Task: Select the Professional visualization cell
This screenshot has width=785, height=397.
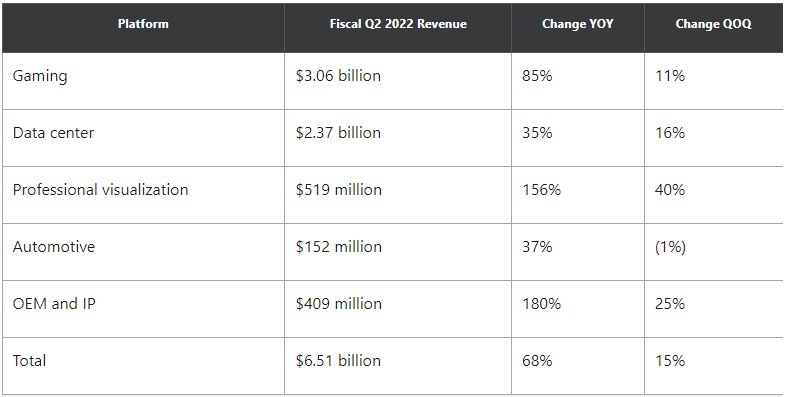Action: pos(100,190)
